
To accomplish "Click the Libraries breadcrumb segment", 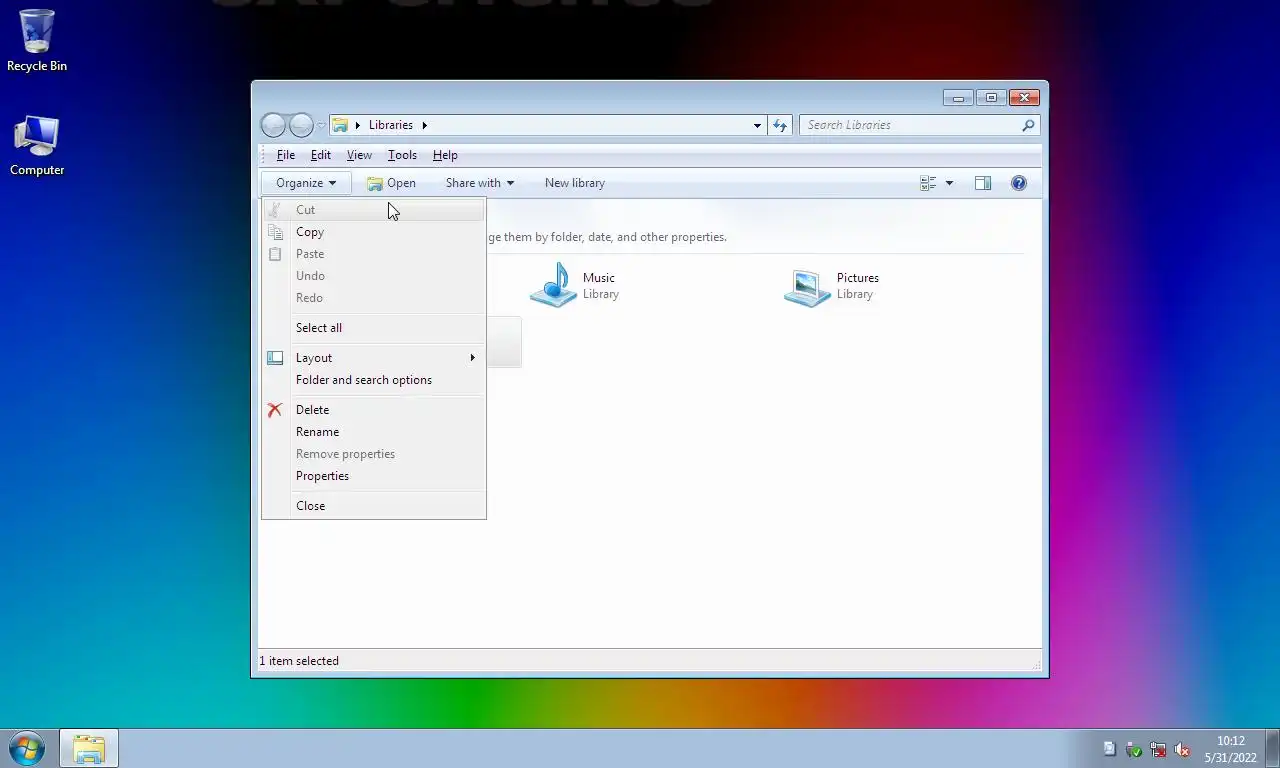I will click(390, 125).
